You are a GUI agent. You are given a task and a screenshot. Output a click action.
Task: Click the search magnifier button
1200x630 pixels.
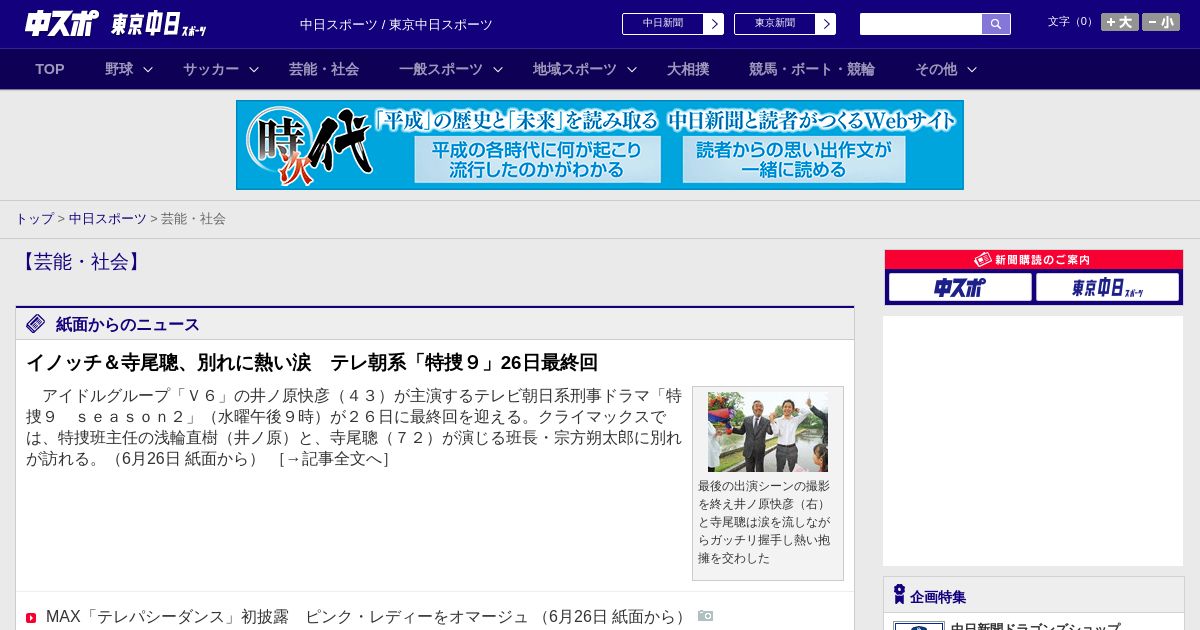[x=996, y=24]
